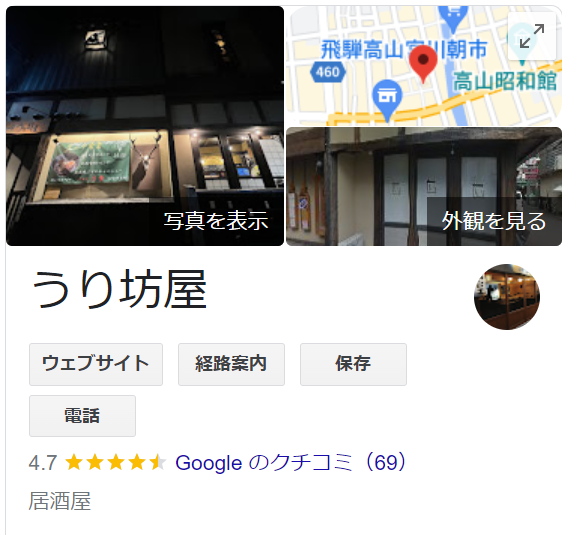Screen dimensions: 562x535
Task: Expand the map with the arrows icon
Action: tap(532, 36)
